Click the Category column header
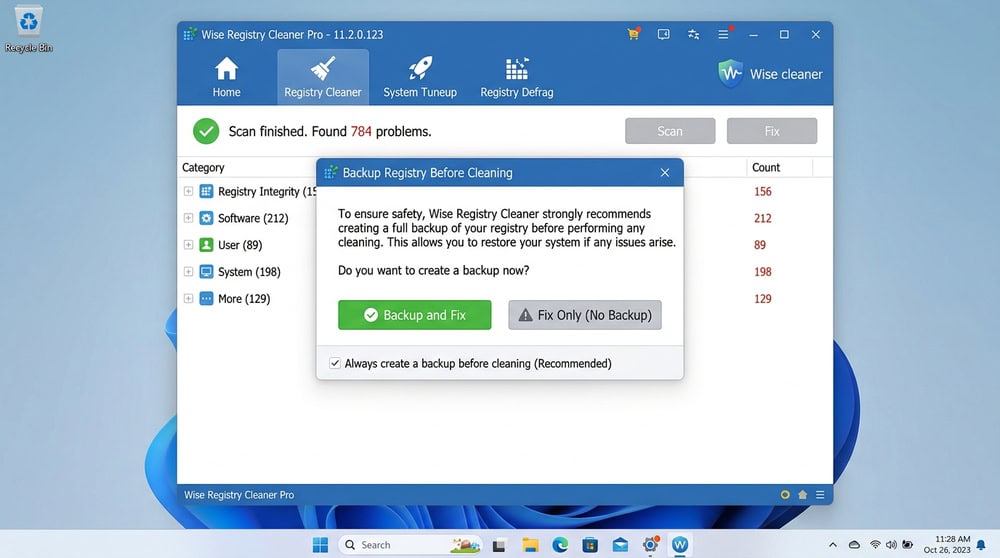Viewport: 1000px width, 558px height. [203, 167]
